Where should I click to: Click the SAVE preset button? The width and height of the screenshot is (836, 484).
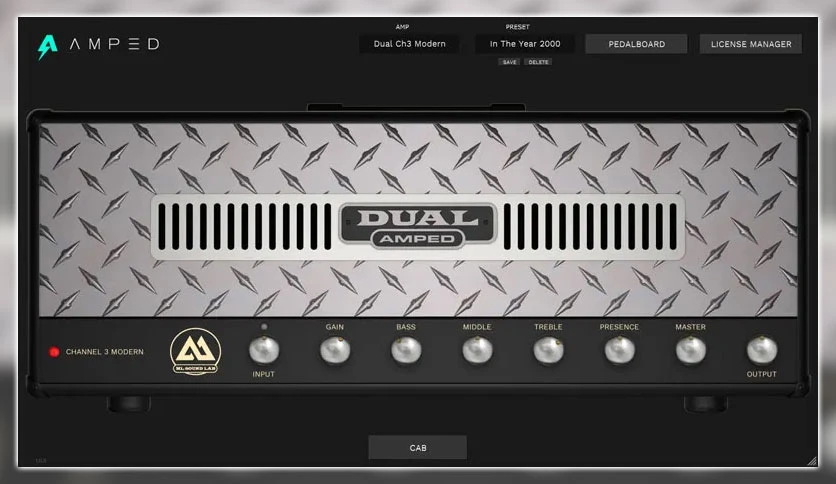coord(509,62)
